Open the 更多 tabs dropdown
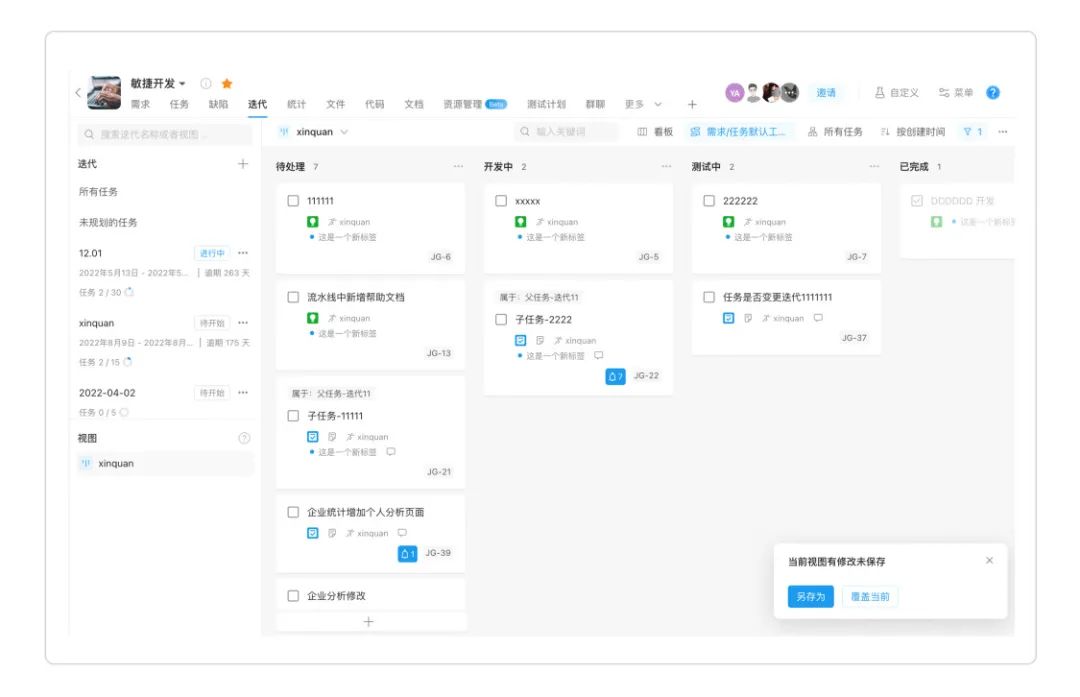 coord(643,104)
